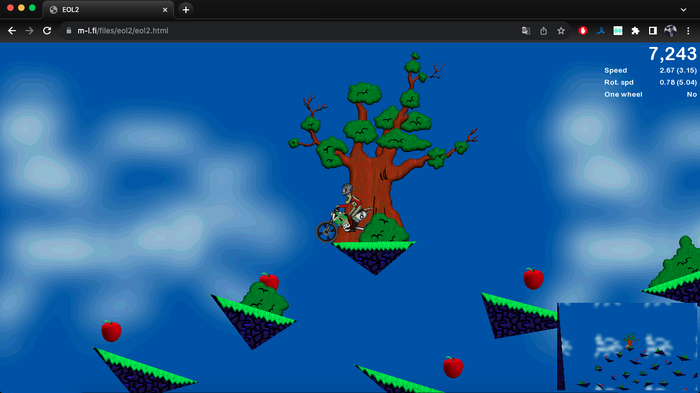Select the EOL2 browser tab
This screenshot has width=700, height=393.
coord(108,9)
